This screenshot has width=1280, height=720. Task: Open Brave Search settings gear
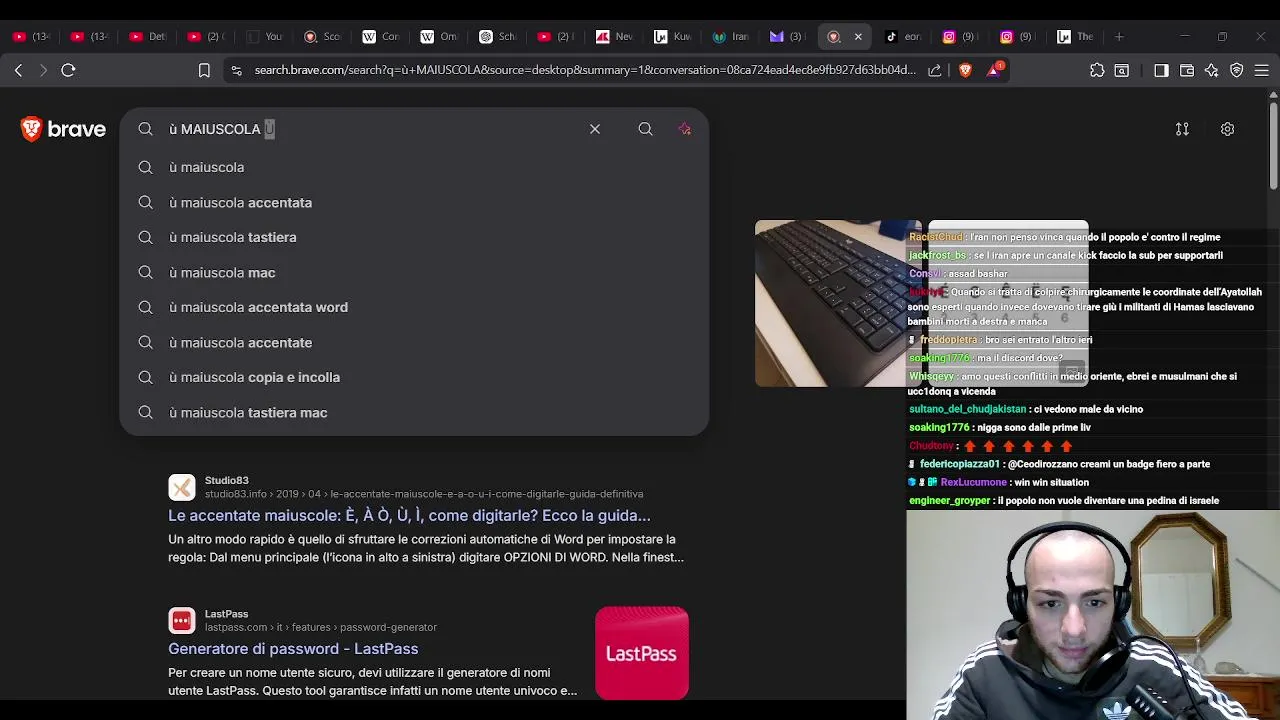1227,129
